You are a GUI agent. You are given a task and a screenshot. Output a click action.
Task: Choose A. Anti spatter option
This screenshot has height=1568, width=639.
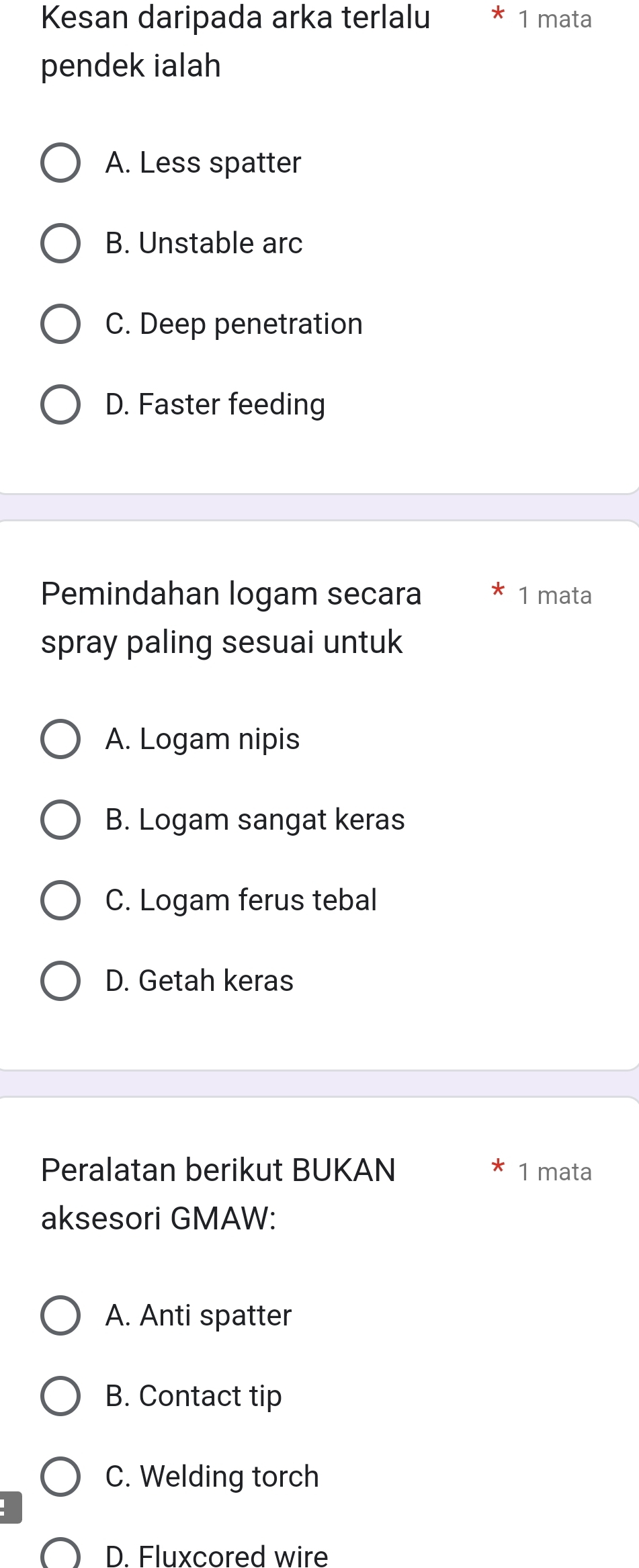[x=60, y=1315]
